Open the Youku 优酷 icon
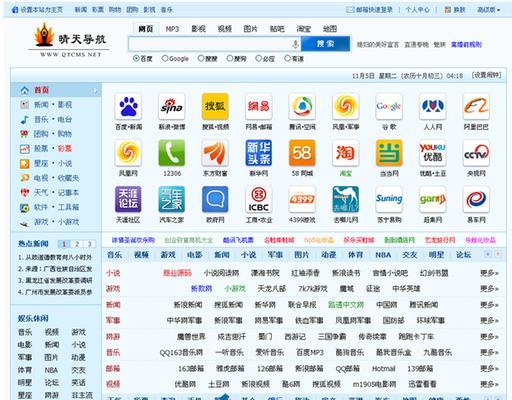 pos(432,153)
